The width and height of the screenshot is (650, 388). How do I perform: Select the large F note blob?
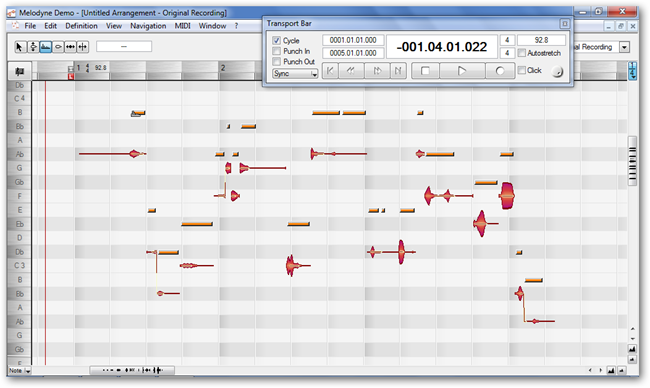coord(507,196)
